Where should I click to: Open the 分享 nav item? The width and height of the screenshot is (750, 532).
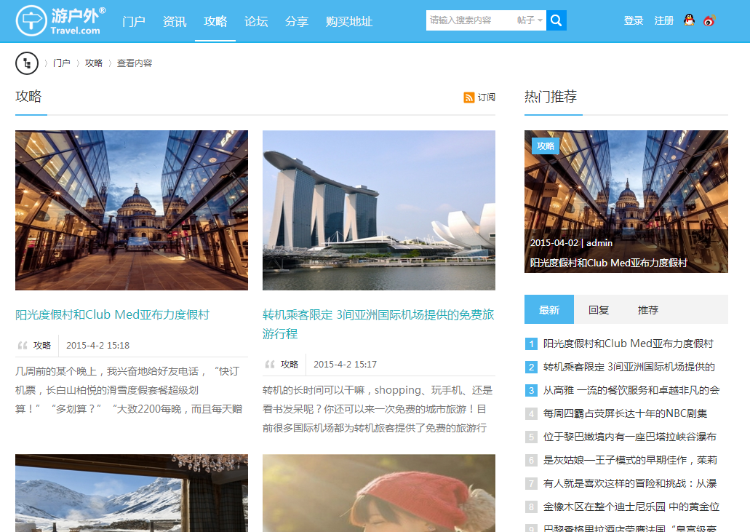click(297, 22)
